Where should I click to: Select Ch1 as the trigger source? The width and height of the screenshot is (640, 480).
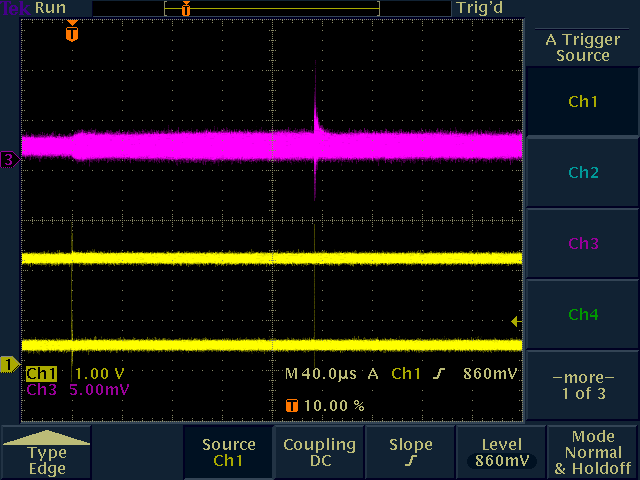click(582, 102)
